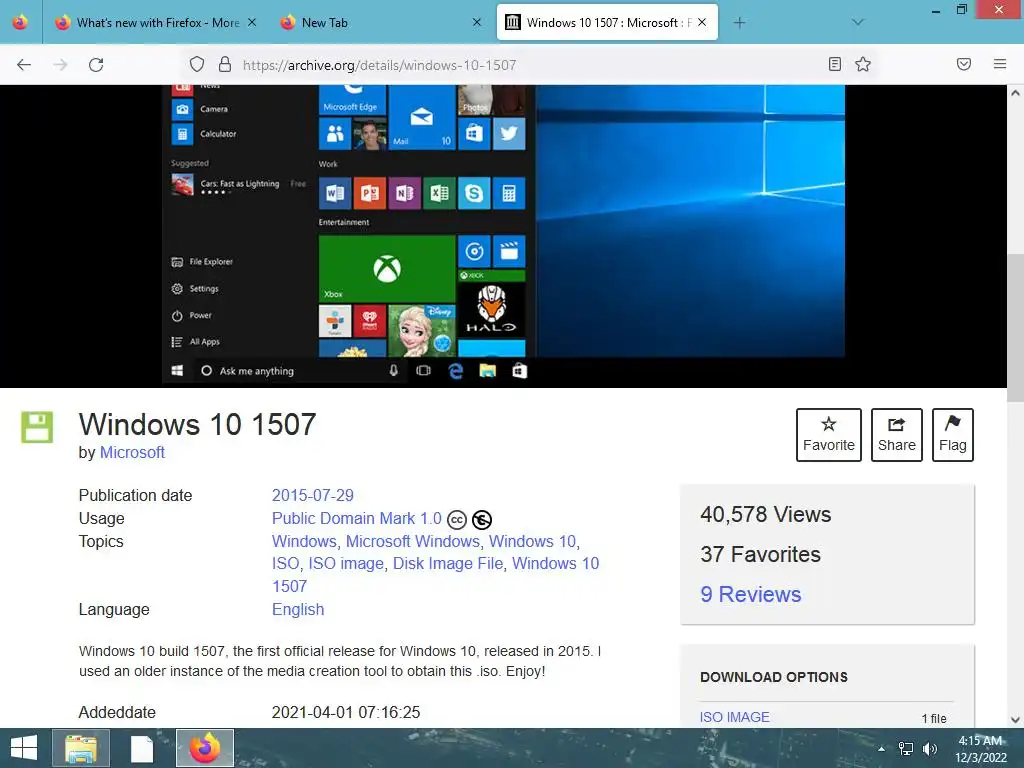The width and height of the screenshot is (1024, 768).
Task: Open ISO IMAGE download option
Action: click(x=735, y=717)
